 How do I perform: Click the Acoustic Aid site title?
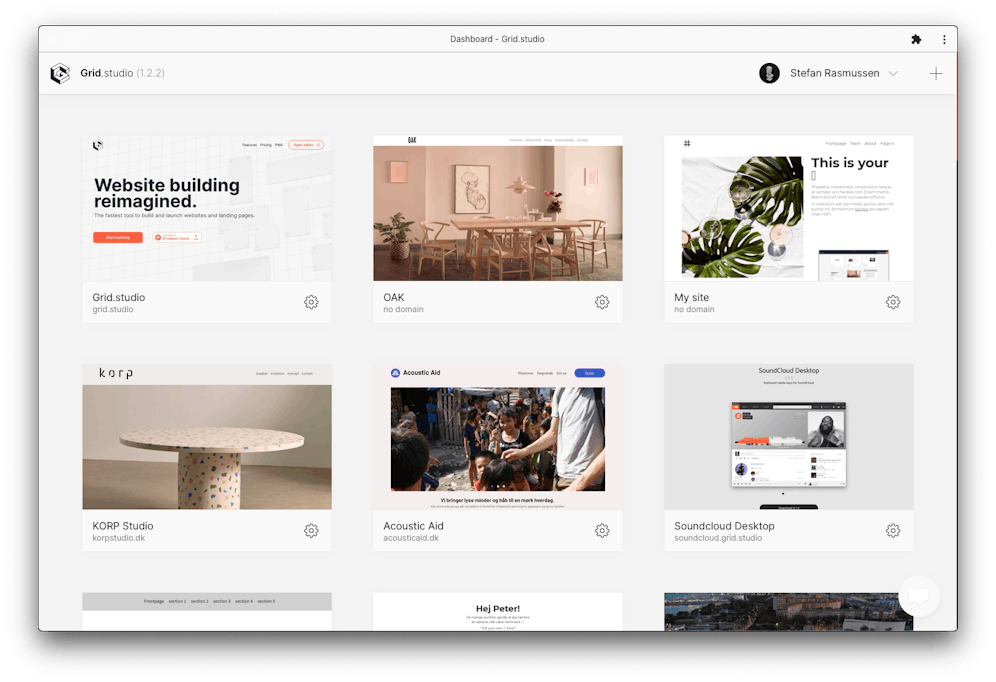pos(413,526)
